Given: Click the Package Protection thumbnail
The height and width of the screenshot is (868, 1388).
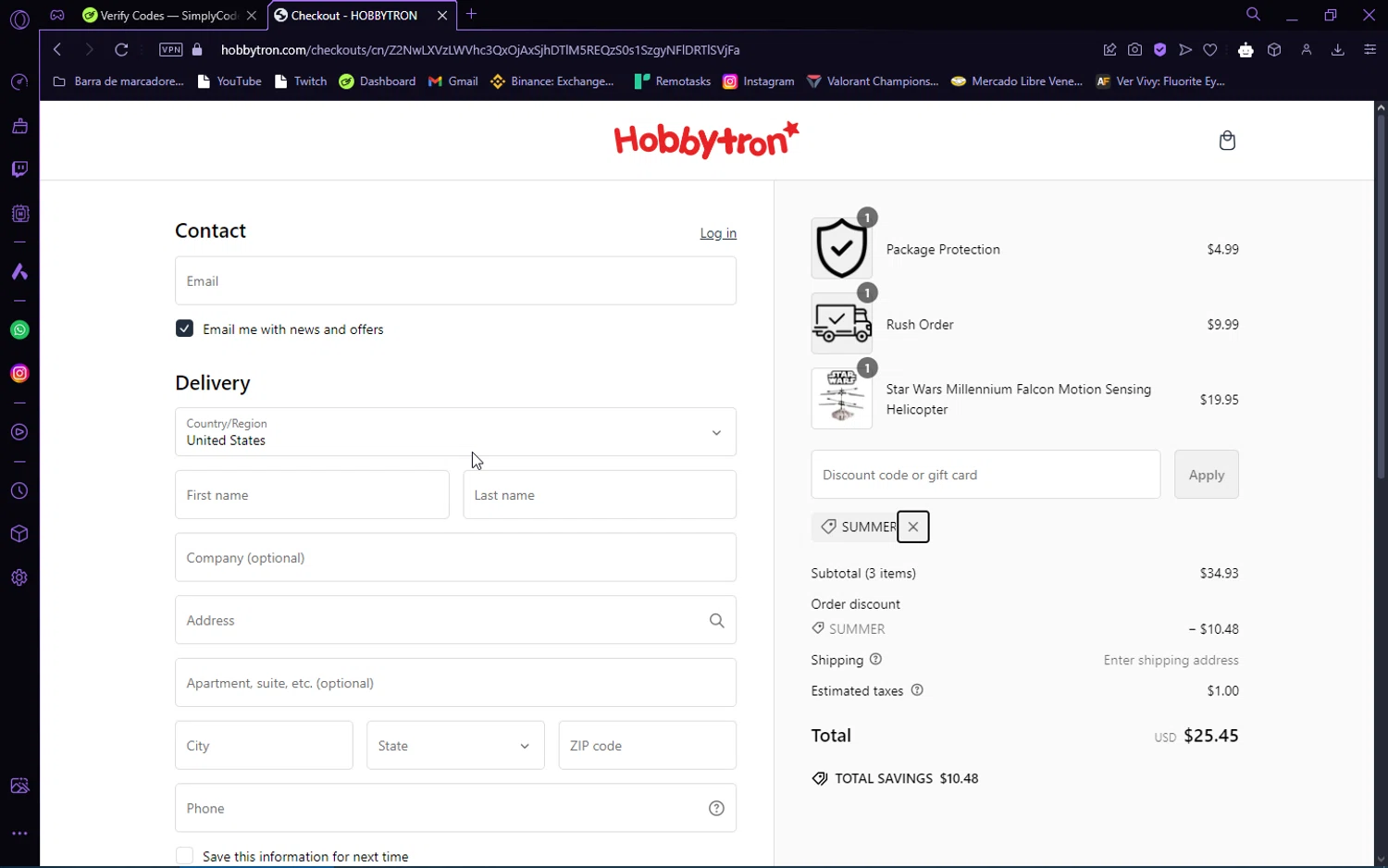Looking at the screenshot, I should (841, 249).
